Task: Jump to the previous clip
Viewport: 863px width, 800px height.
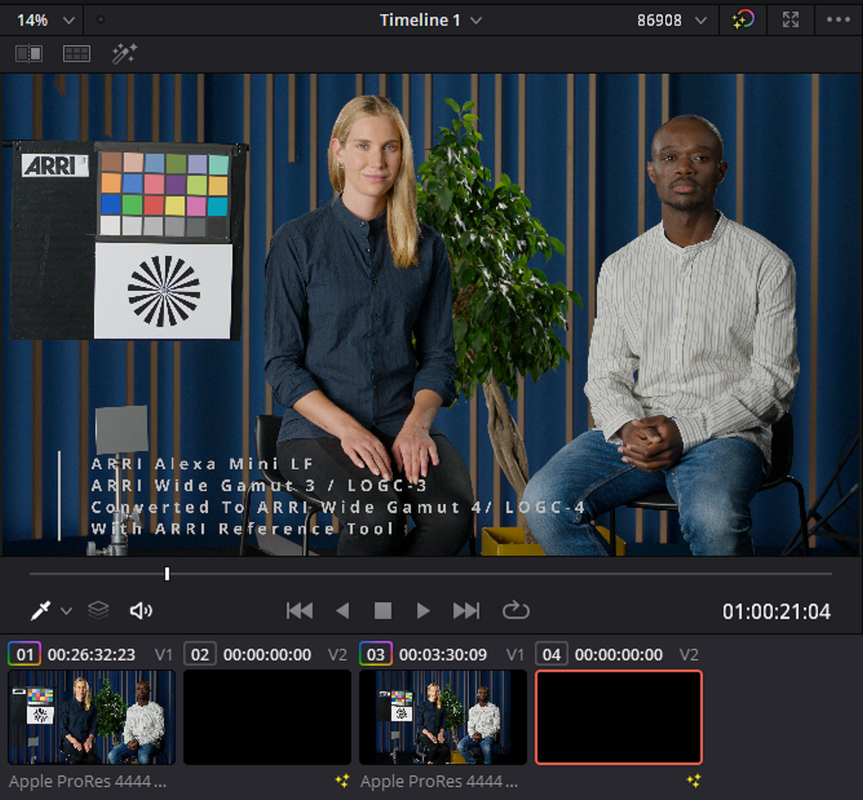Action: pyautogui.click(x=299, y=611)
